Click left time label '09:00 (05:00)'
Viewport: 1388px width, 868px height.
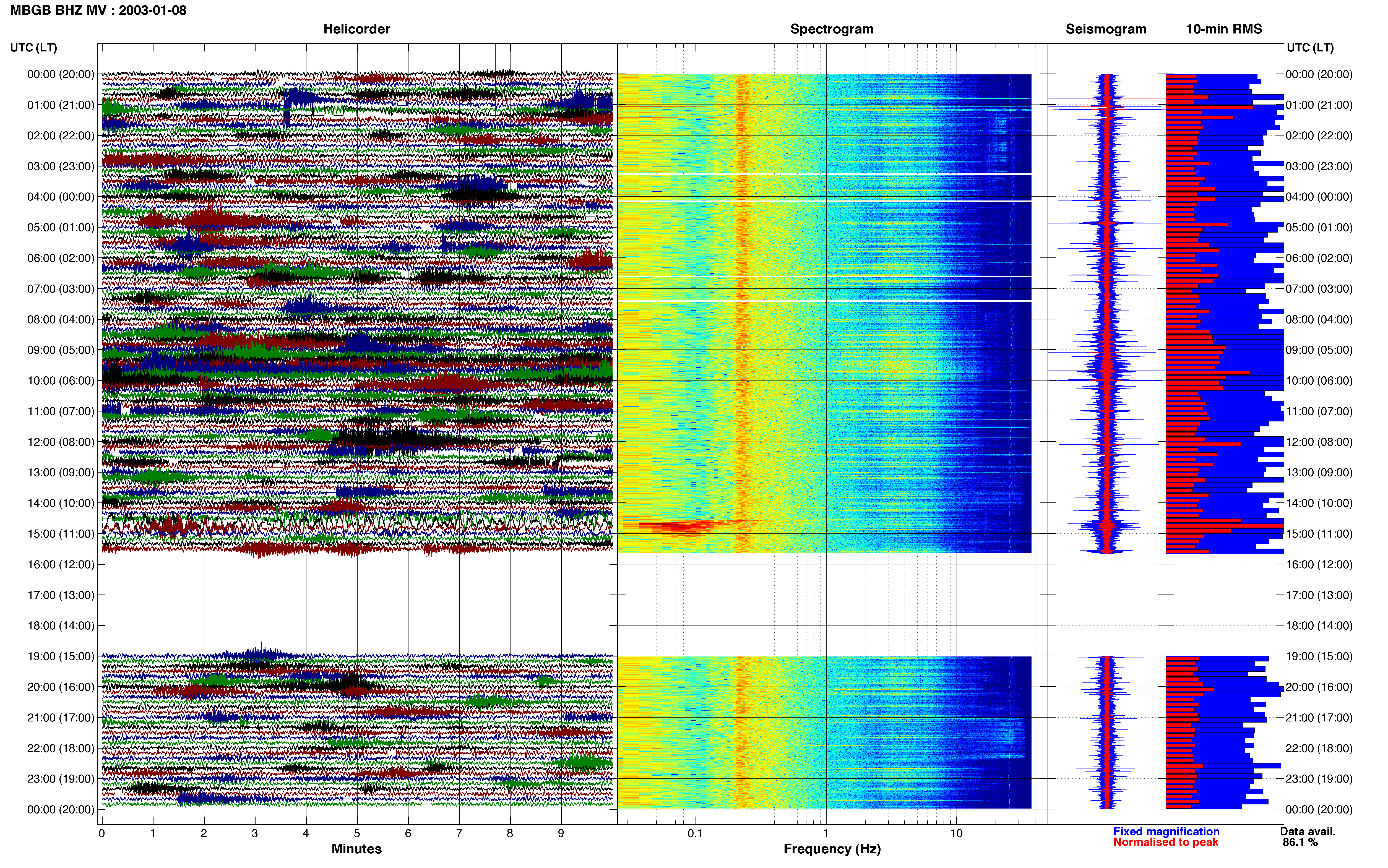61,350
